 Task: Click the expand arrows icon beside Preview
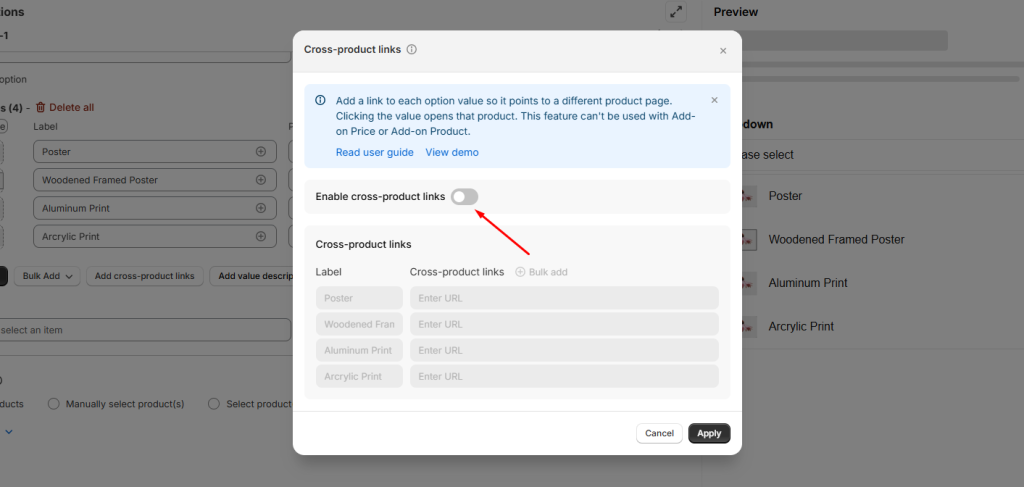pyautogui.click(x=677, y=12)
